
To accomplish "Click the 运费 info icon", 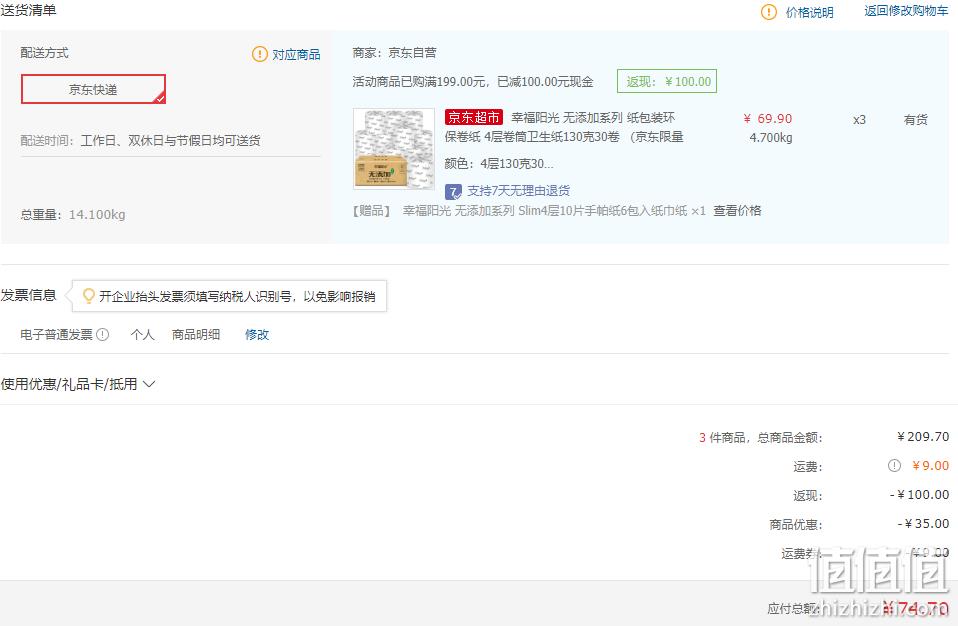I will [x=894, y=466].
